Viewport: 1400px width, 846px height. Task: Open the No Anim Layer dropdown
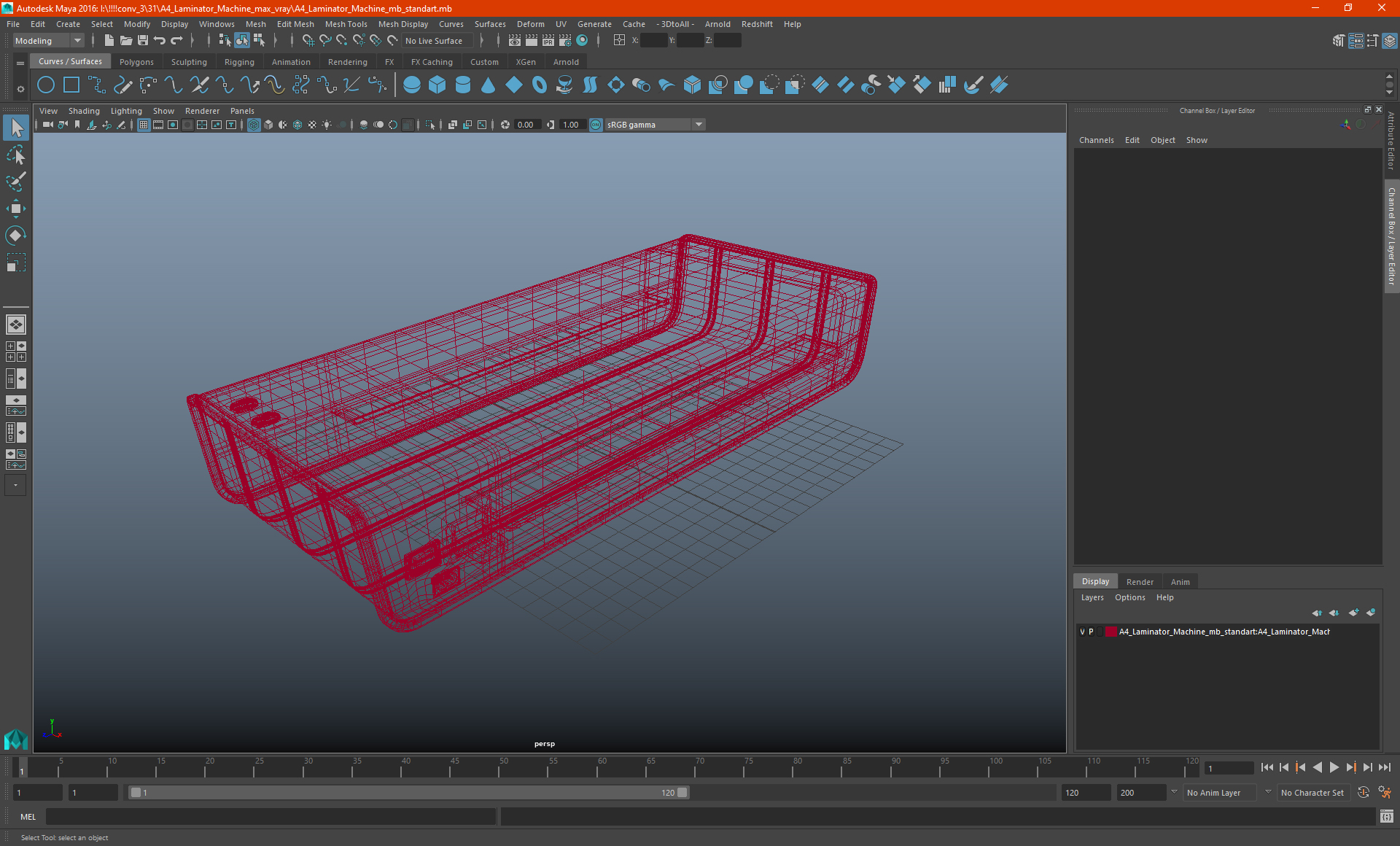1219,793
